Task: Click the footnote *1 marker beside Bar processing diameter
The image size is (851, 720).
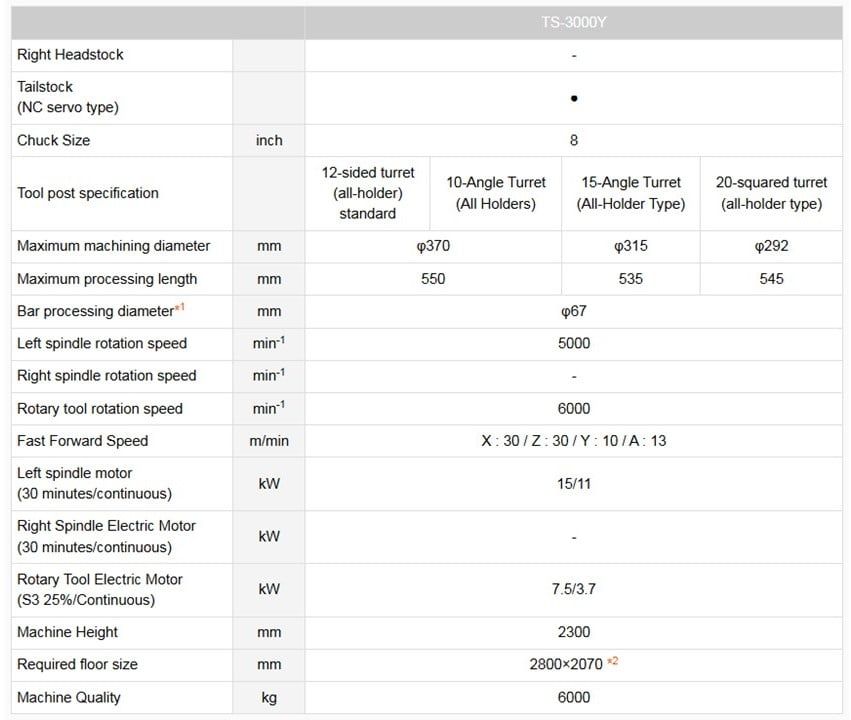Action: point(179,308)
